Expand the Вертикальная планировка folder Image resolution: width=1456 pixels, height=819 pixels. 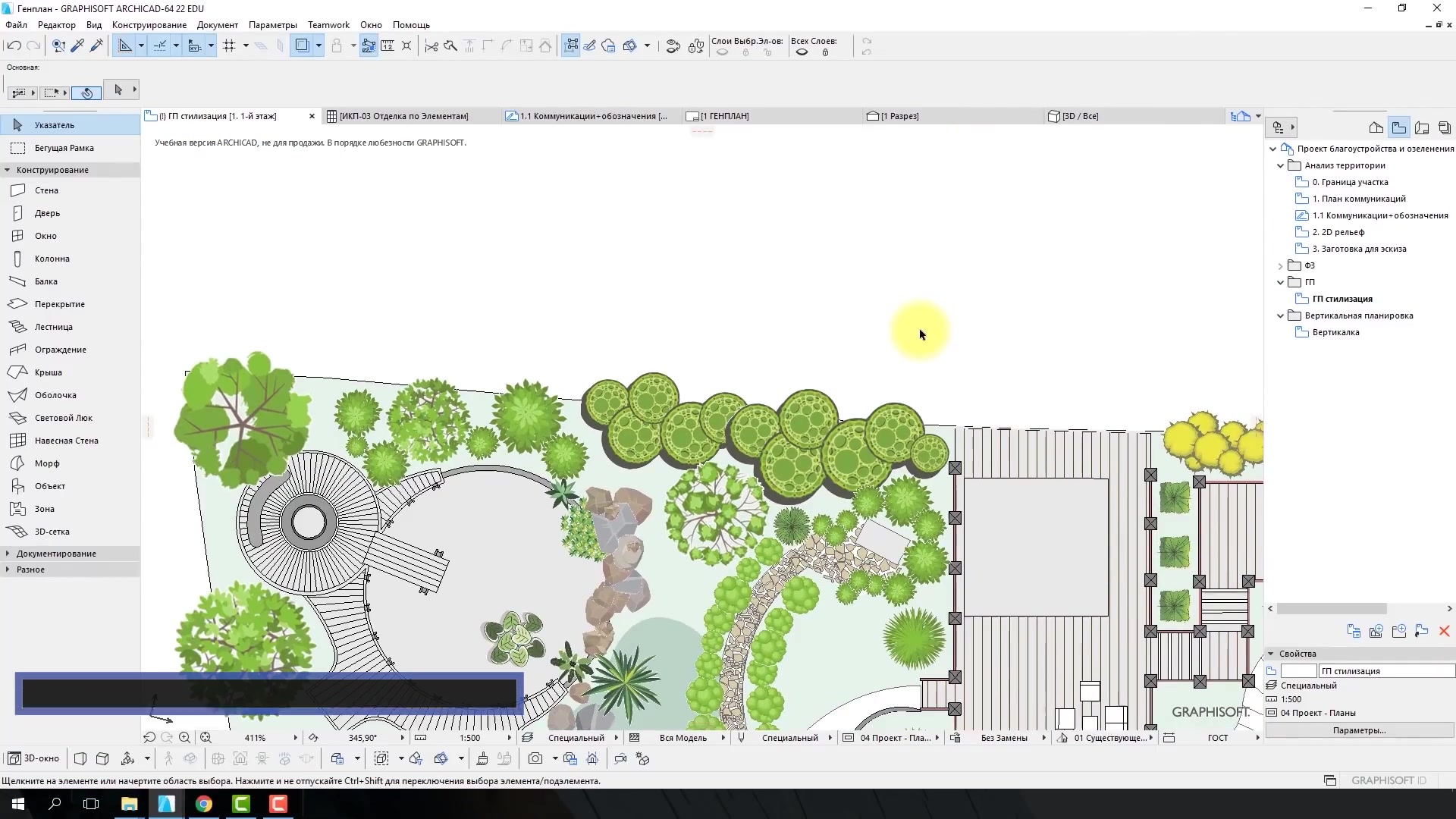coord(1281,315)
